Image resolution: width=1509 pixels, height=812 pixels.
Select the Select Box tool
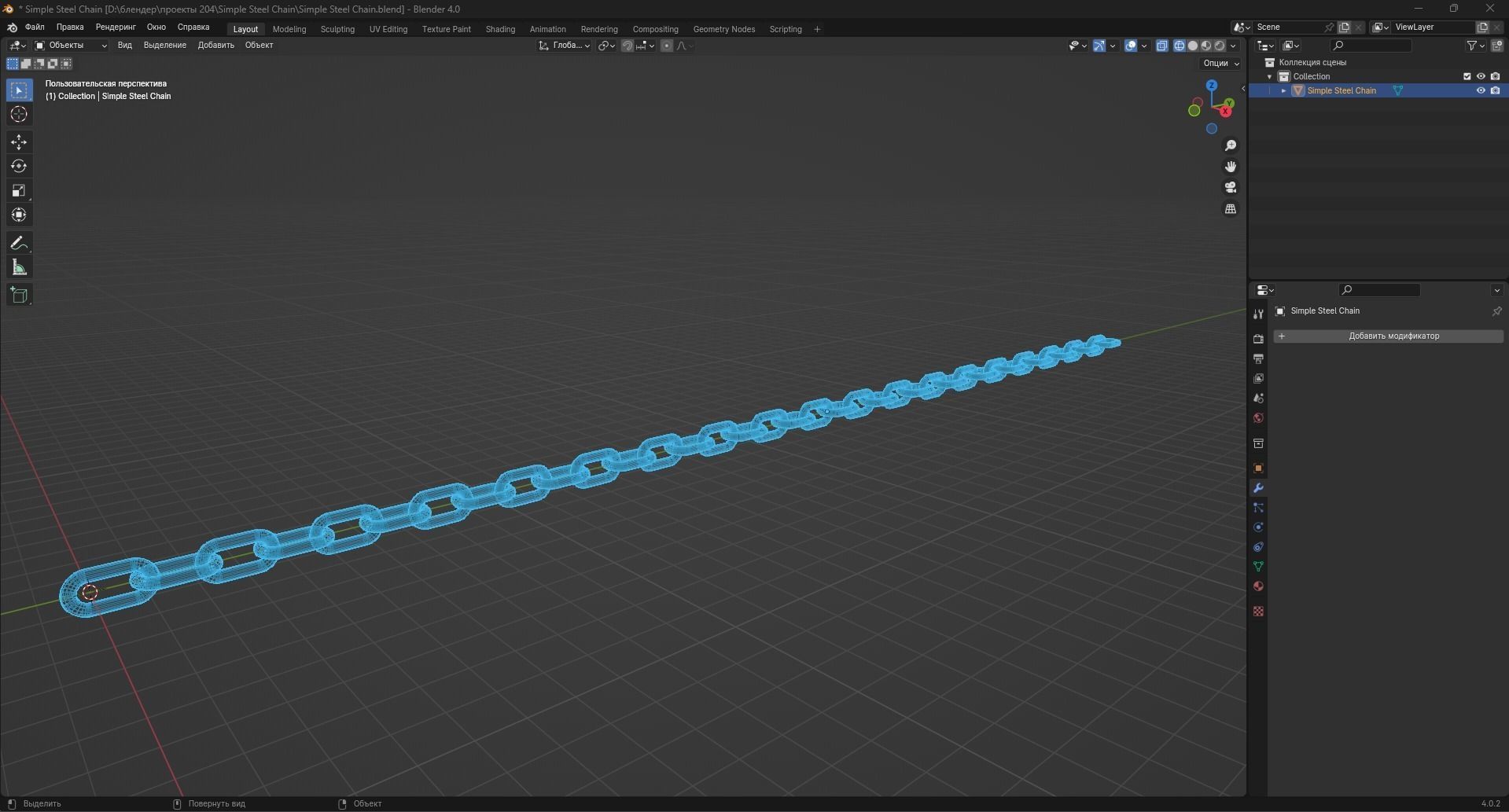click(x=19, y=90)
